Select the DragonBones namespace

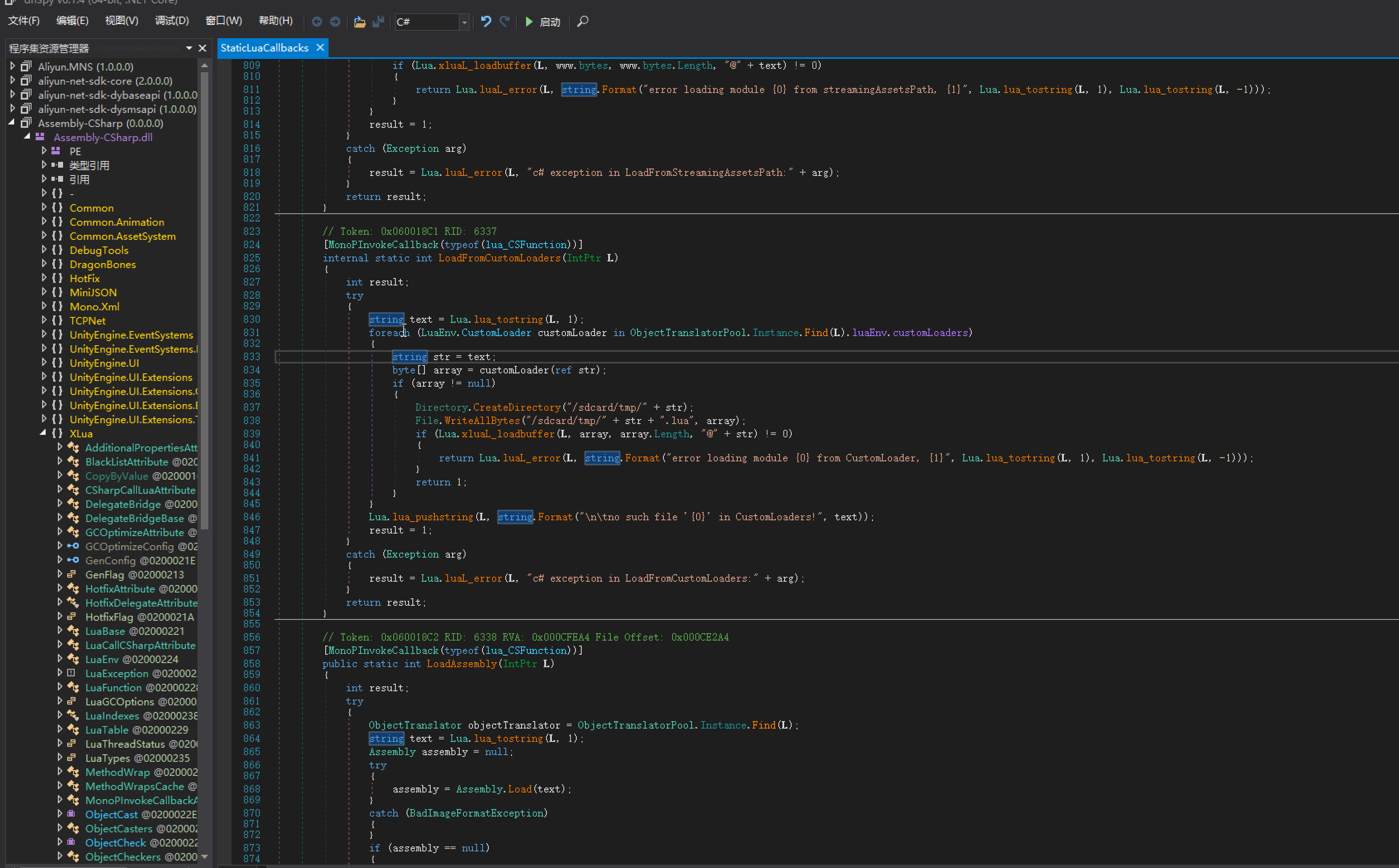(102, 264)
